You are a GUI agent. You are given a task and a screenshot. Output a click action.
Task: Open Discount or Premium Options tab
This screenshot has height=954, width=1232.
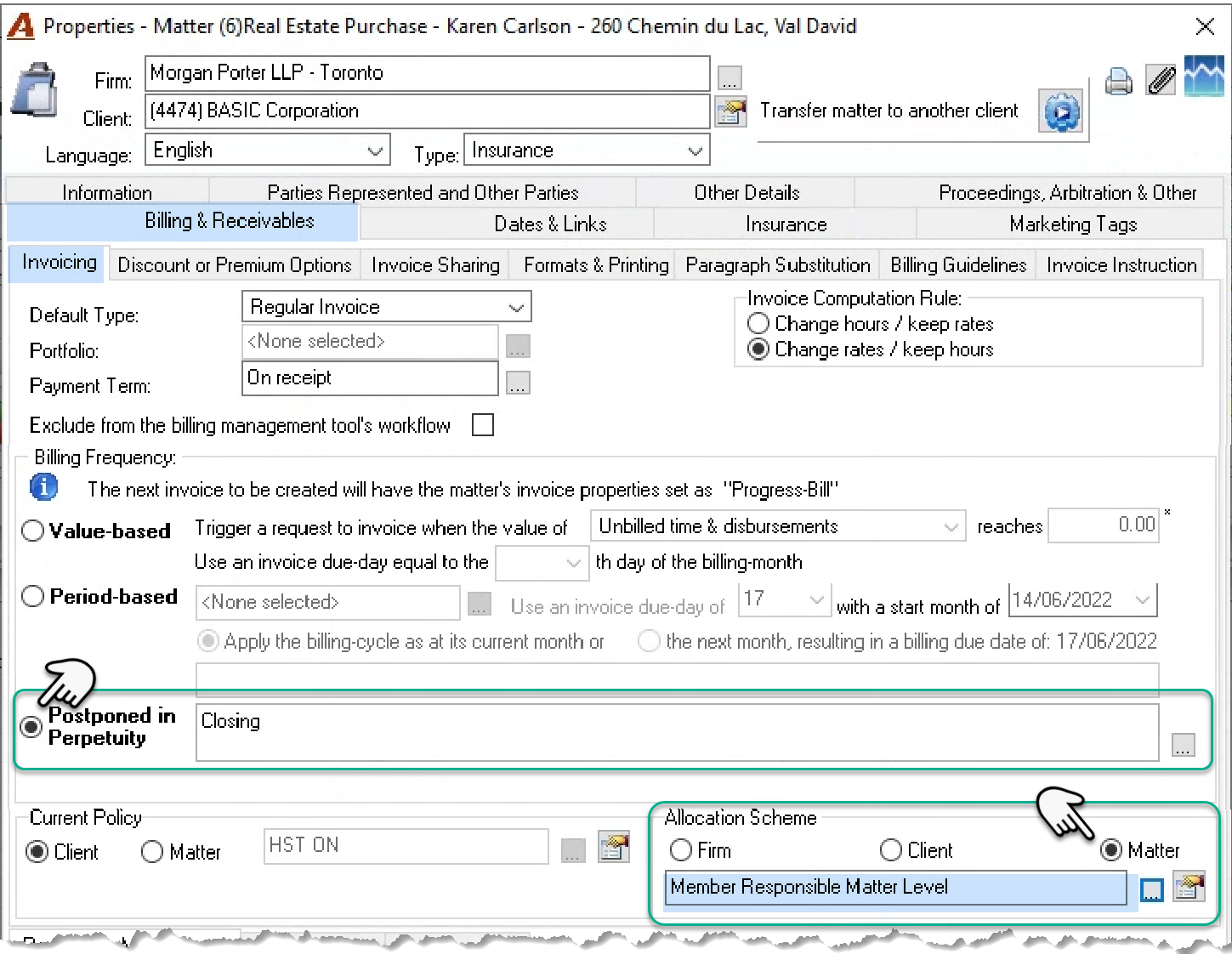(235, 265)
